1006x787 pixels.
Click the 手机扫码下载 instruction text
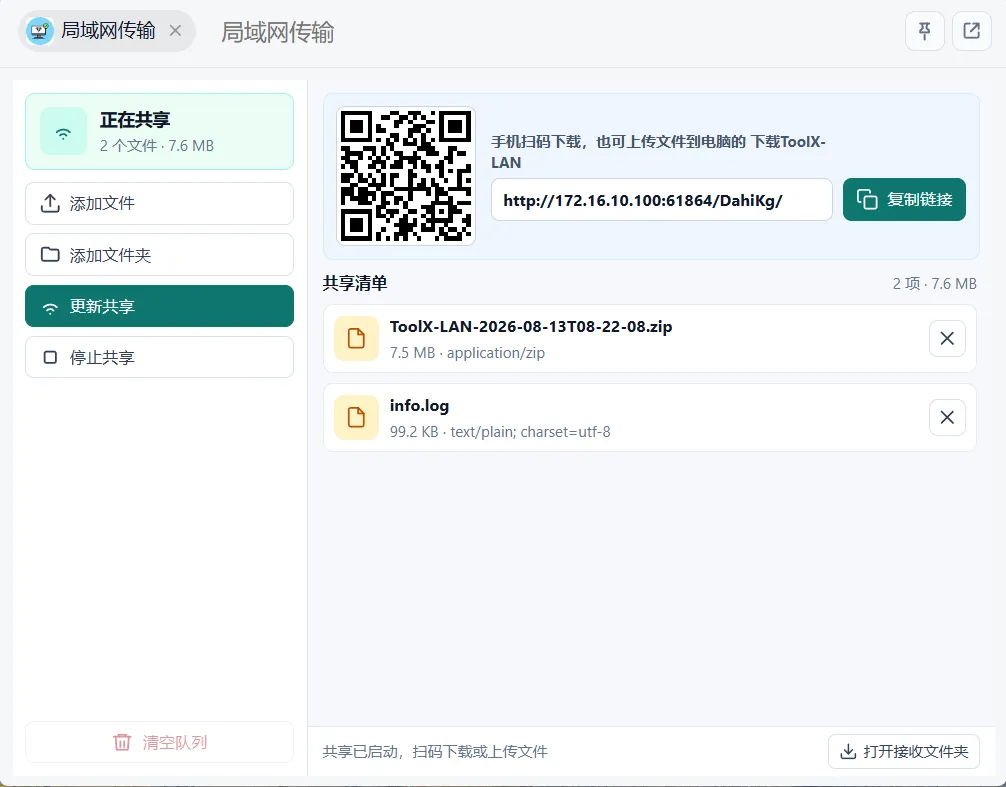point(658,152)
